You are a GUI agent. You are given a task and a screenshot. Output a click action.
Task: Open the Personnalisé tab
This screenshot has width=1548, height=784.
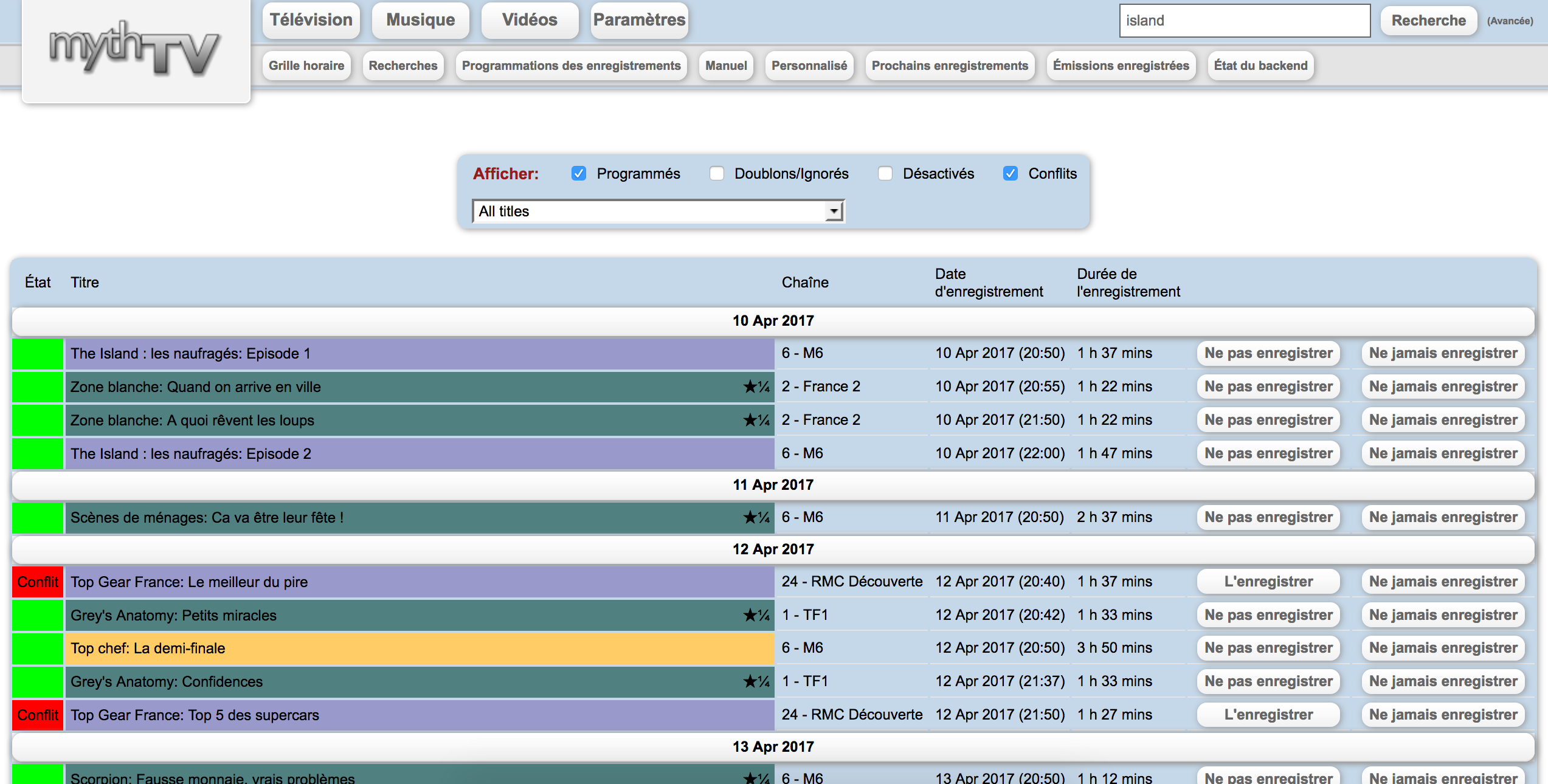(x=809, y=66)
